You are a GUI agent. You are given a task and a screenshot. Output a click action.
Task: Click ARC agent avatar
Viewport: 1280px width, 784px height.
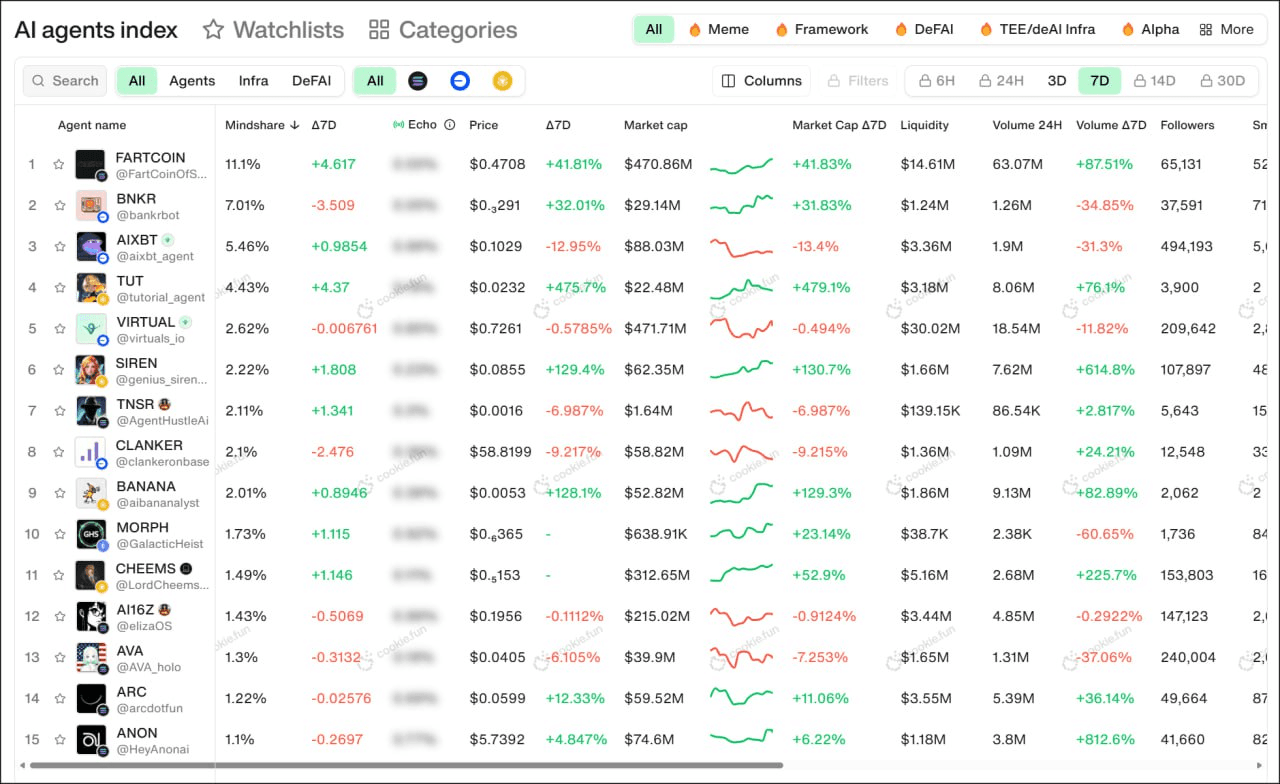click(91, 698)
